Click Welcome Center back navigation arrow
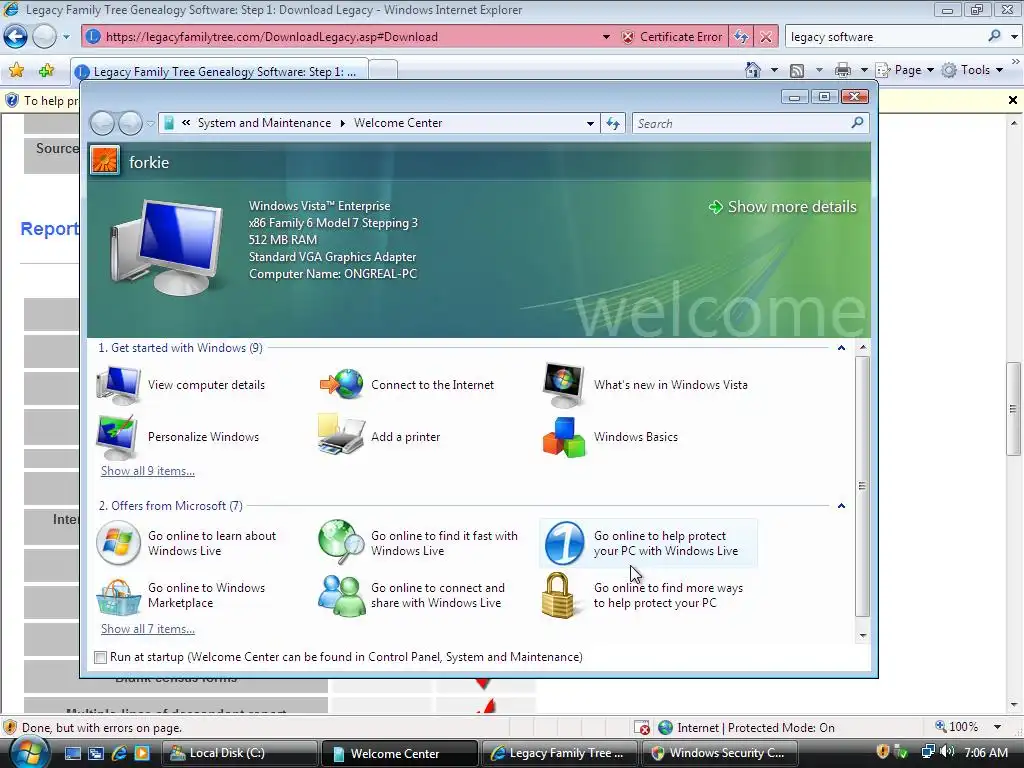 pos(102,123)
